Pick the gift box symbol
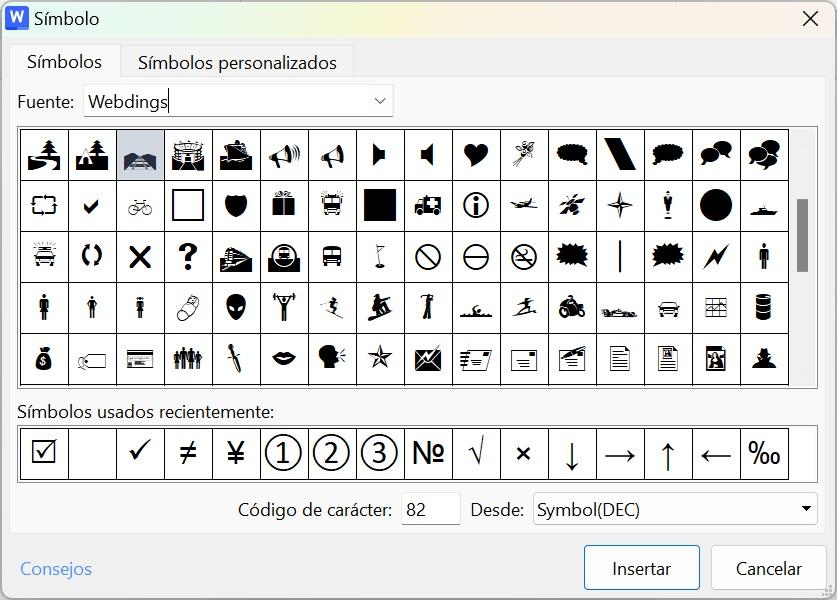The width and height of the screenshot is (837, 600). (x=284, y=206)
